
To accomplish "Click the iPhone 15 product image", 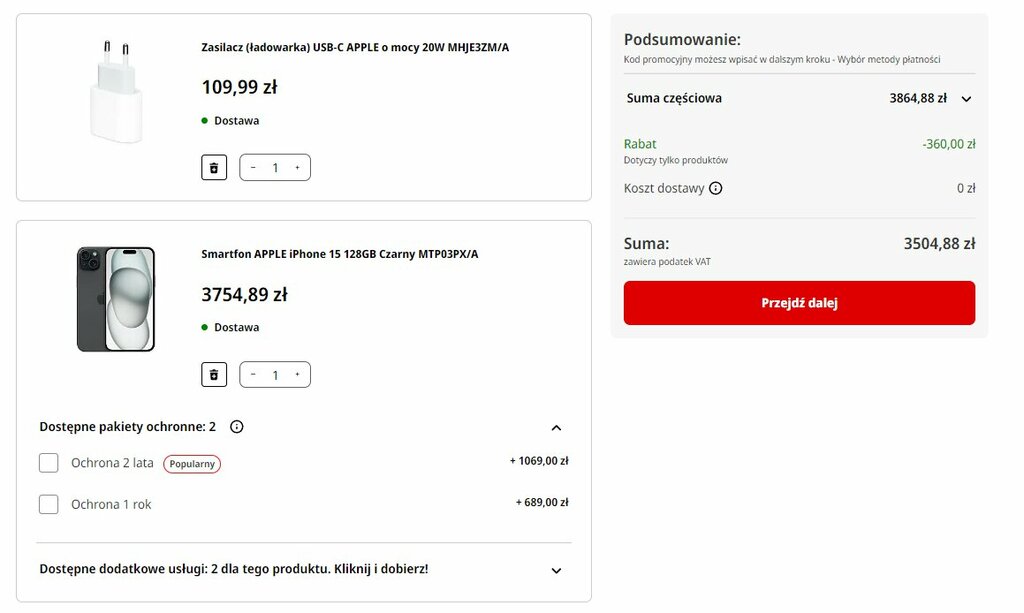I will point(116,299).
